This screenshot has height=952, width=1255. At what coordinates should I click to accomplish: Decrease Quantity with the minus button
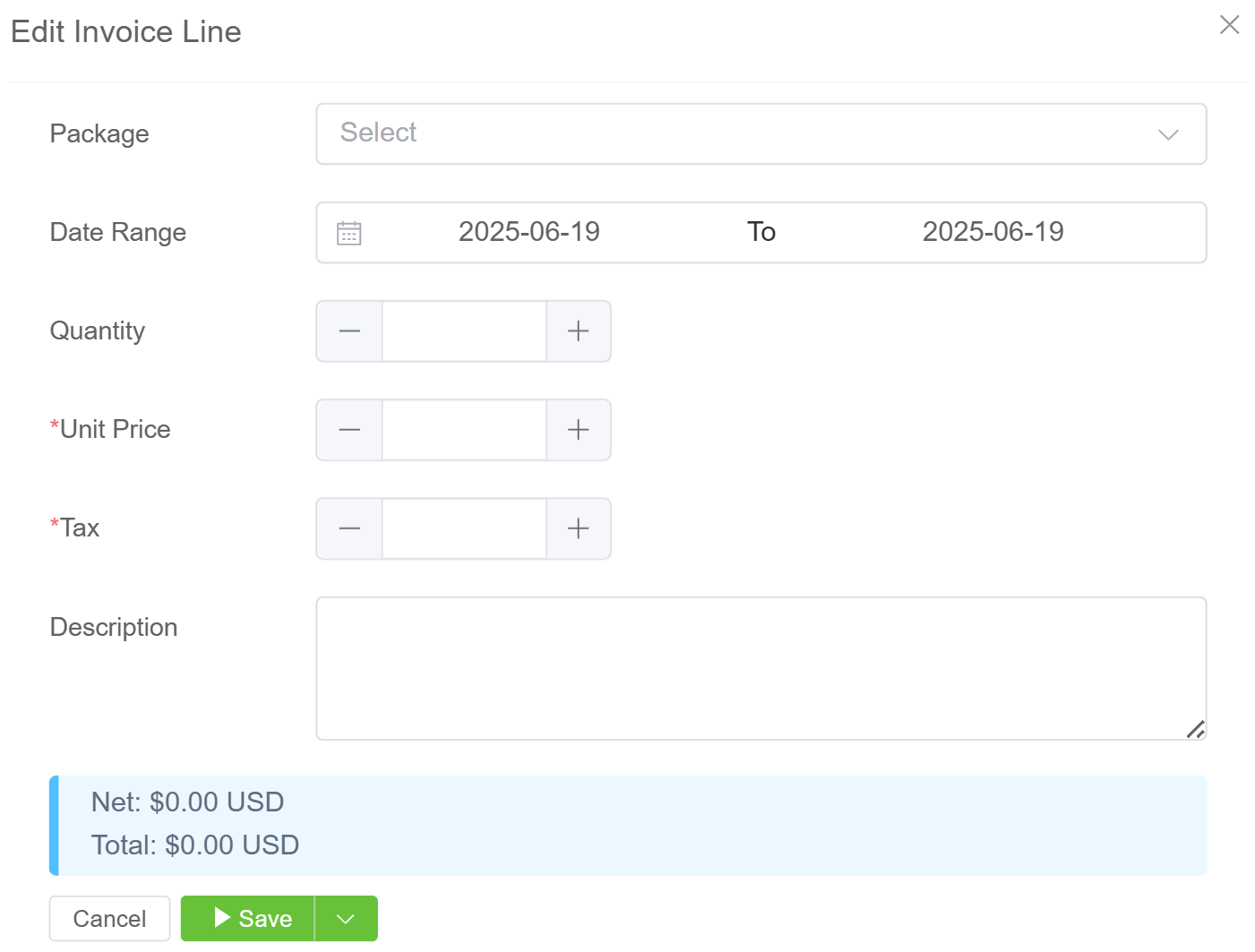[x=349, y=331]
